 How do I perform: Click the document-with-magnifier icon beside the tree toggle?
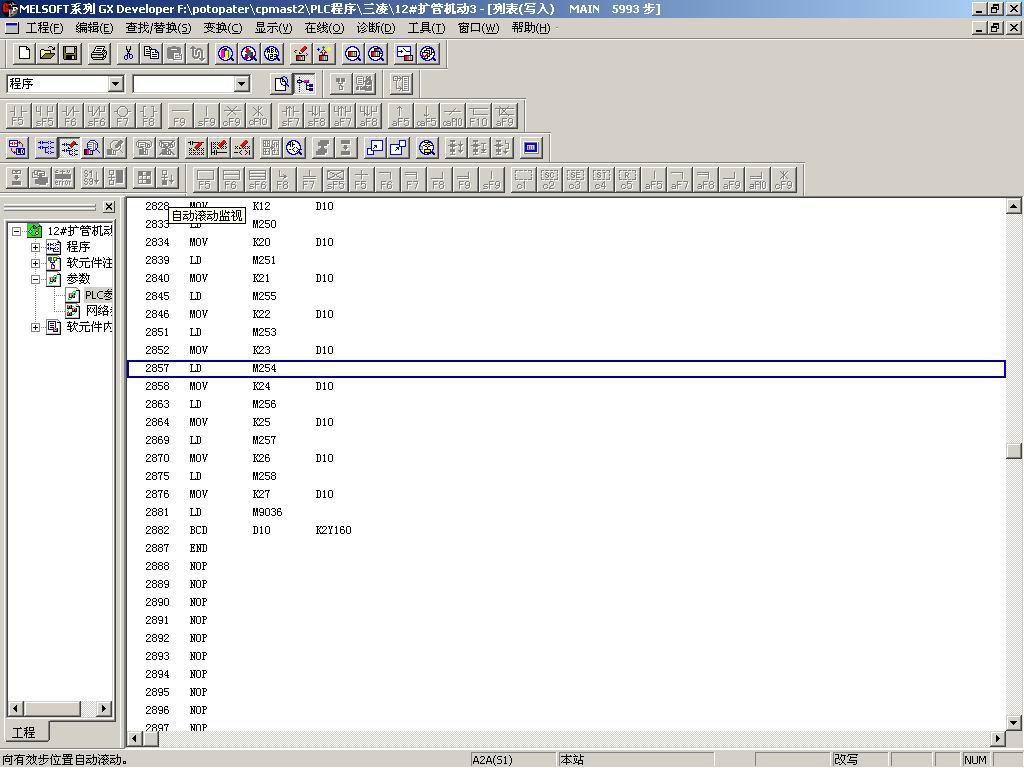[281, 84]
